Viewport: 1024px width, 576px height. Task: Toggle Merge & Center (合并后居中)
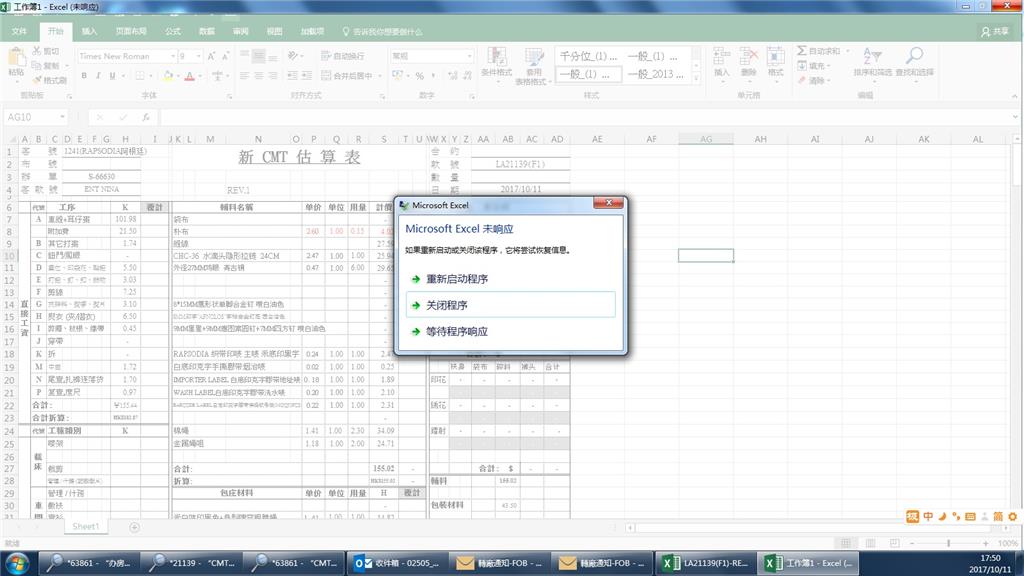point(347,76)
